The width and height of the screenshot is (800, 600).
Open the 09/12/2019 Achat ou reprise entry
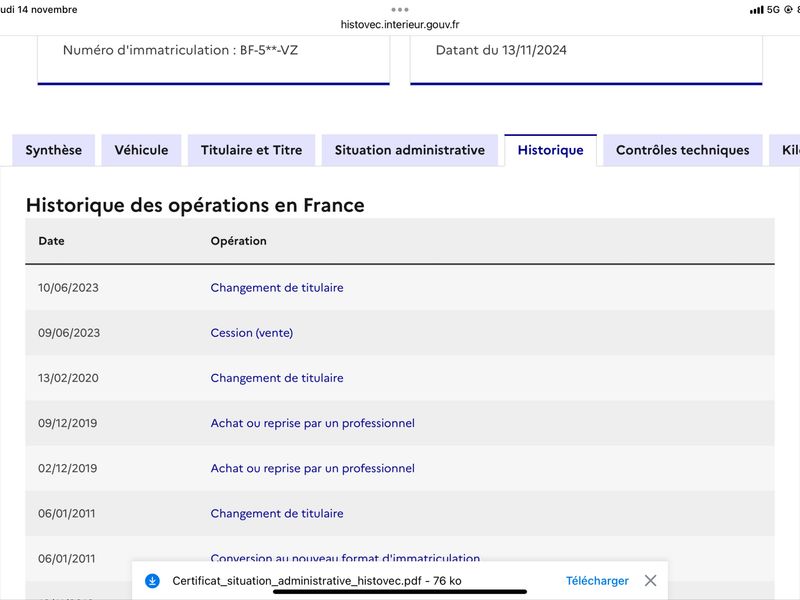point(312,423)
